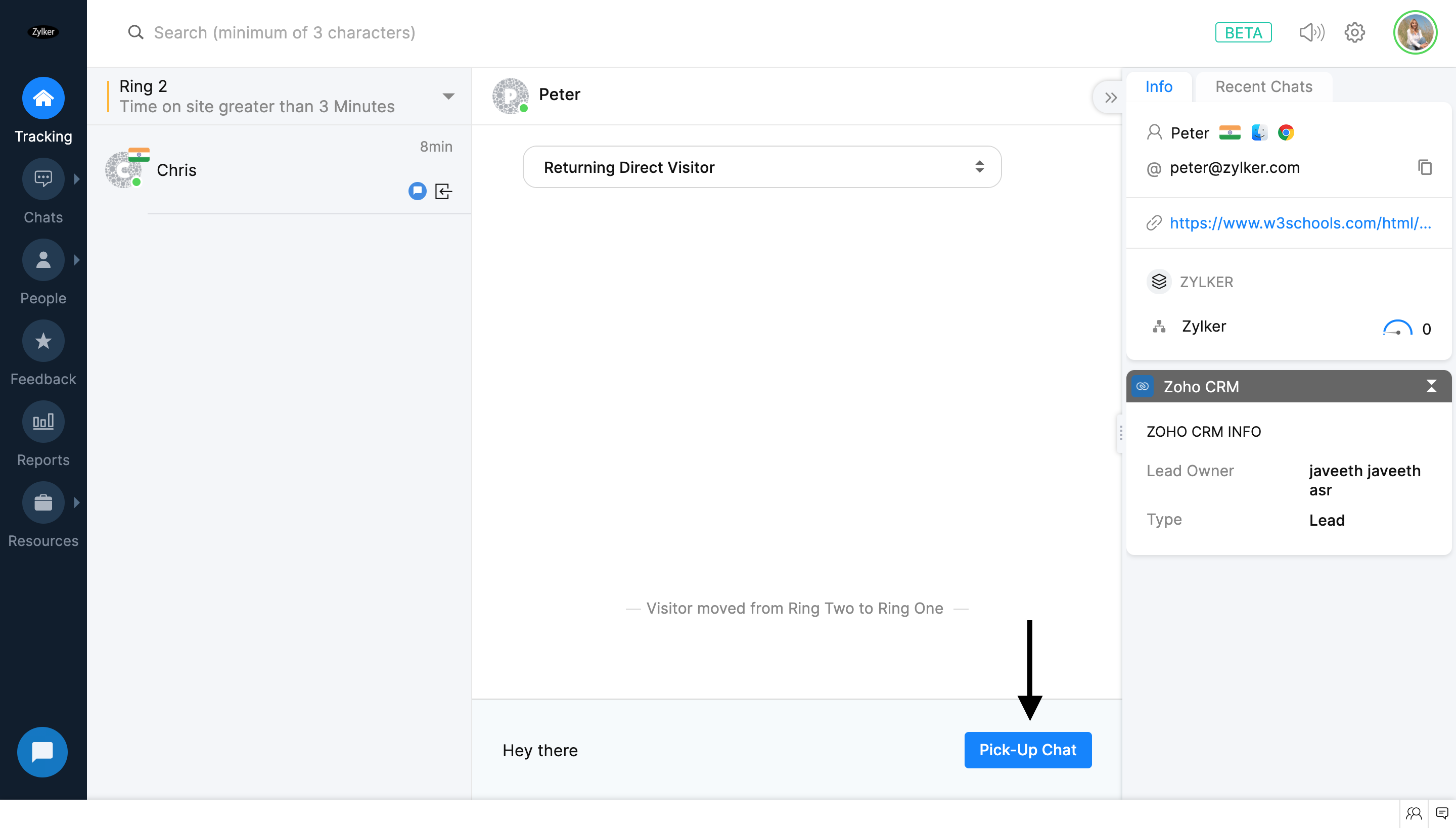The height and width of the screenshot is (828, 1456).
Task: Switch to the Recent Chats tab
Action: click(x=1263, y=86)
